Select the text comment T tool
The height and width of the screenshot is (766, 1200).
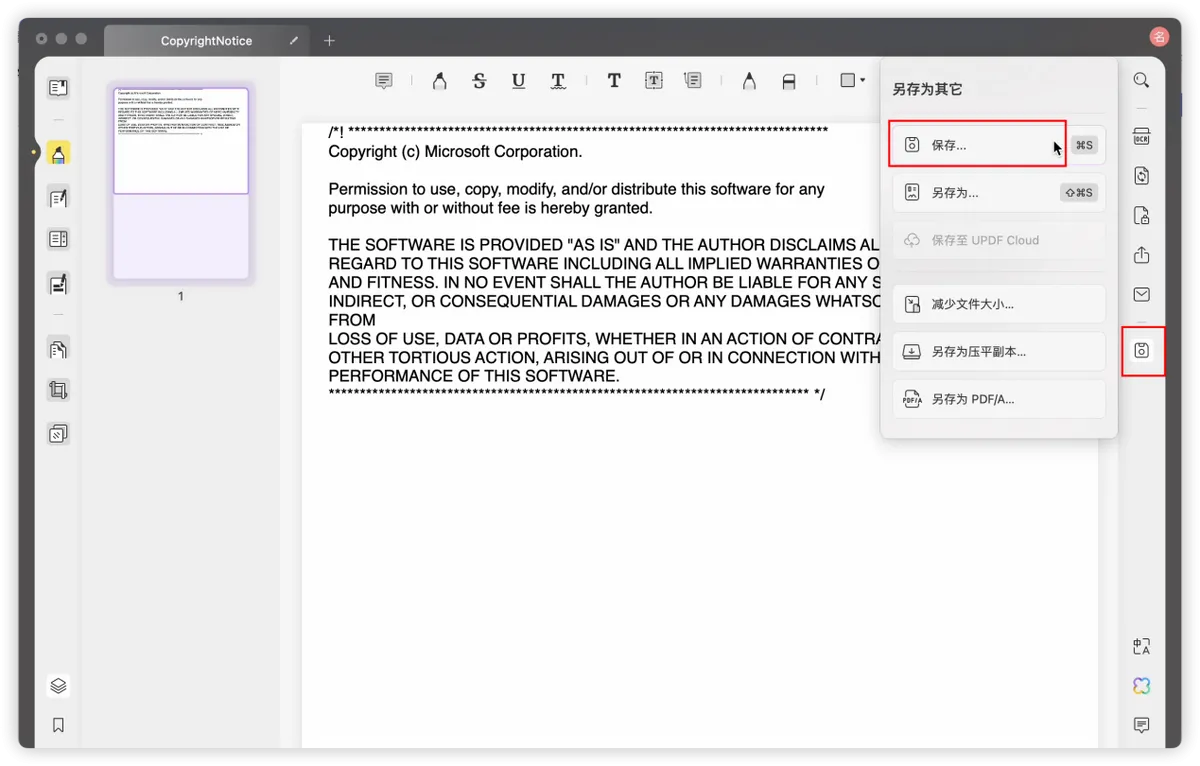click(614, 81)
